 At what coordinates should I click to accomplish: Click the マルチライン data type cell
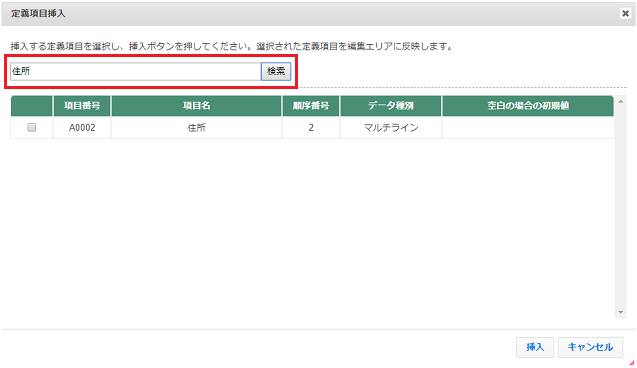click(391, 128)
